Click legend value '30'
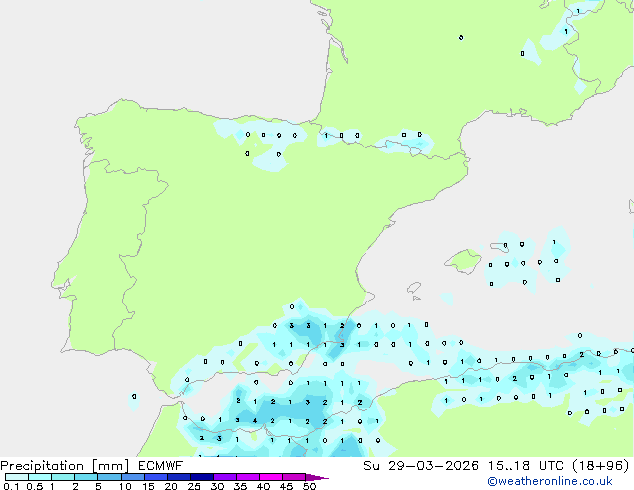 coord(217,486)
